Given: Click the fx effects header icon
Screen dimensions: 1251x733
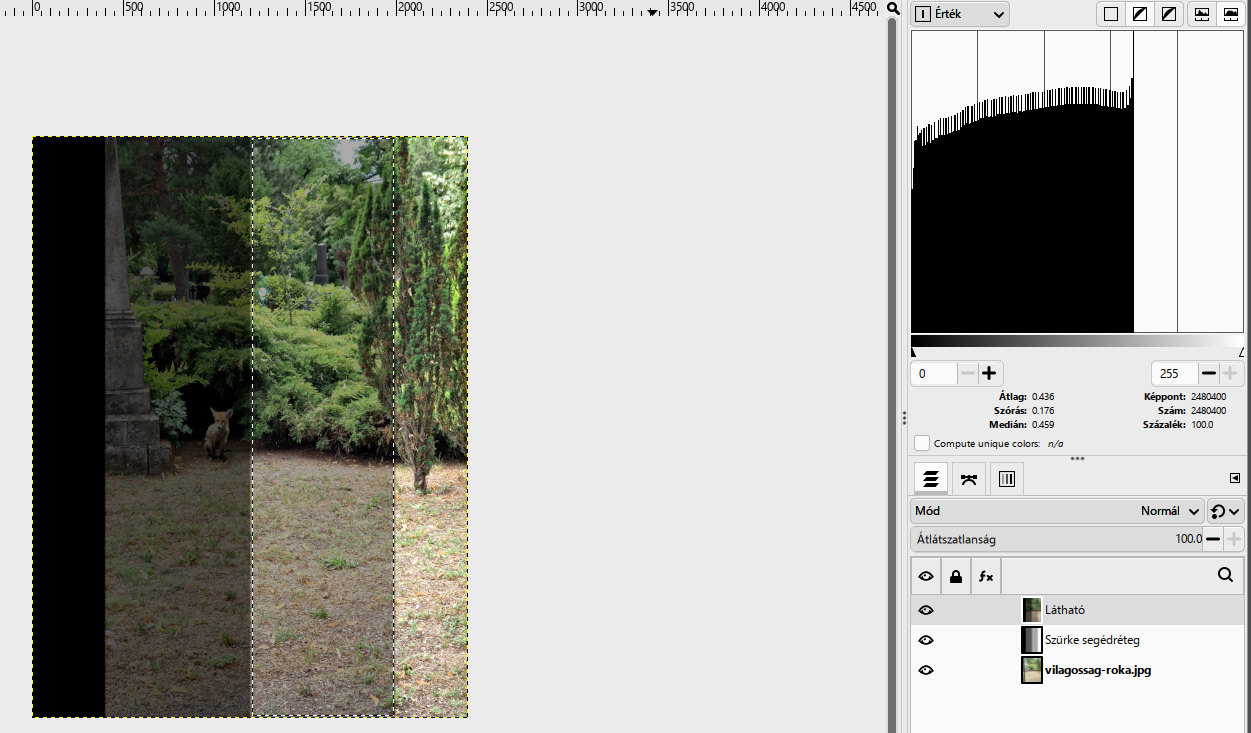Looking at the screenshot, I should click(986, 576).
